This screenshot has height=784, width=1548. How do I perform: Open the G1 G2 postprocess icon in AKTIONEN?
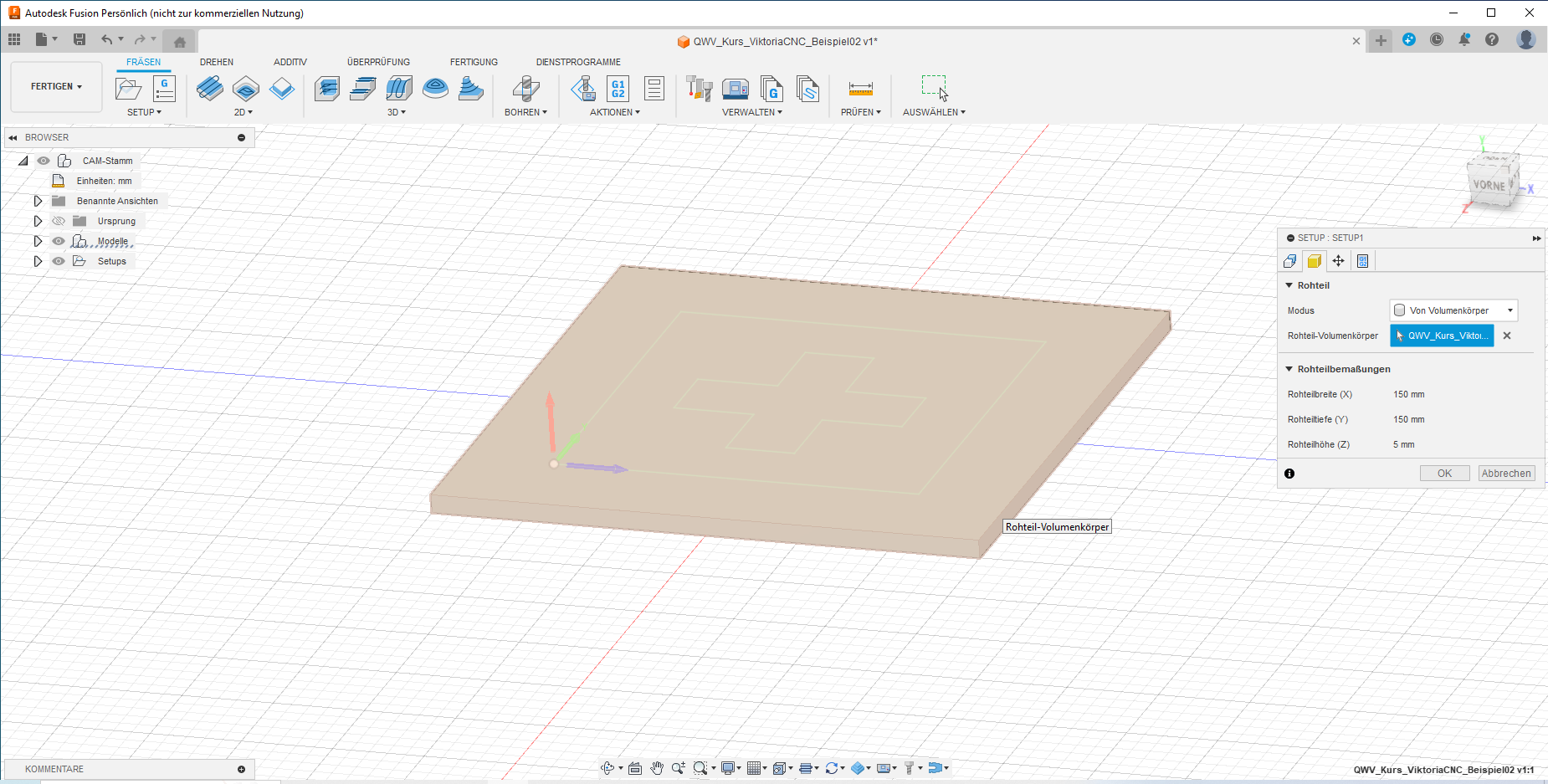pos(618,88)
